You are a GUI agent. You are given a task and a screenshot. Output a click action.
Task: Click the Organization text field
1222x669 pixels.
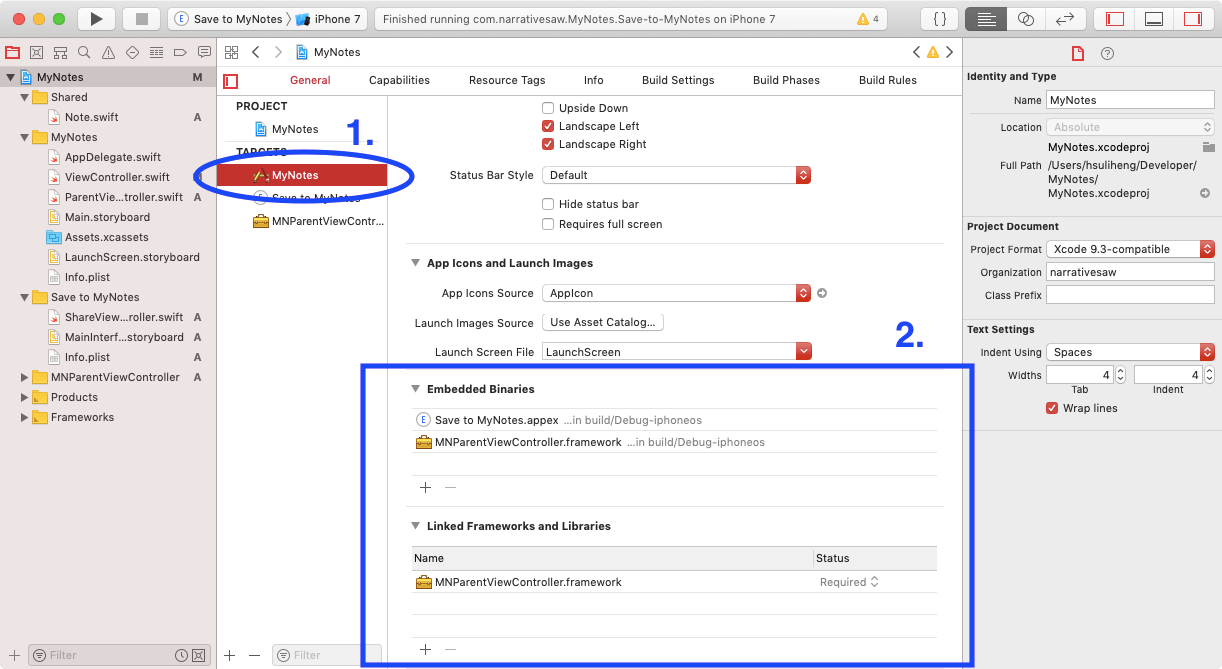tap(1130, 272)
